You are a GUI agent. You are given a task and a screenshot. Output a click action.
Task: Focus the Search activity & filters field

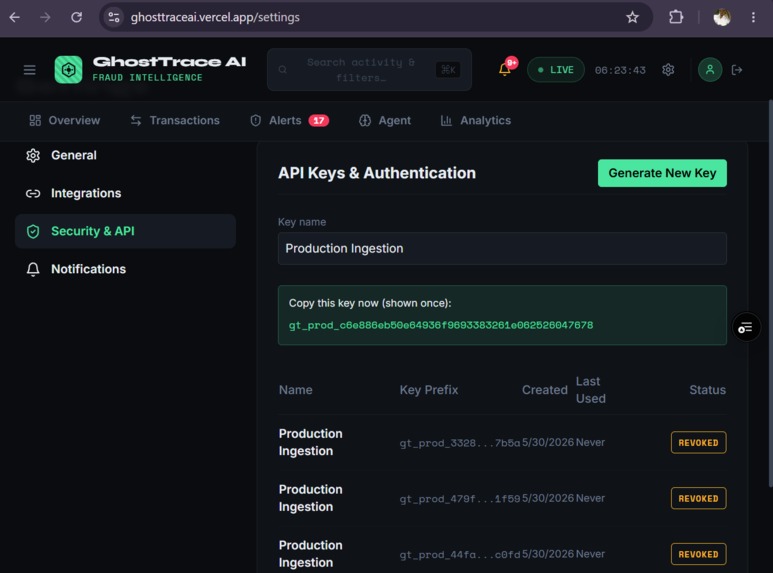369,70
